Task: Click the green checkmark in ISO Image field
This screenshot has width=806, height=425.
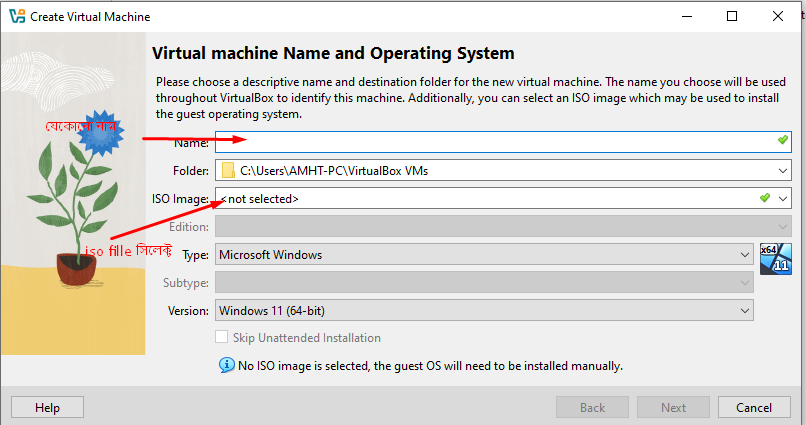Action: coord(764,199)
